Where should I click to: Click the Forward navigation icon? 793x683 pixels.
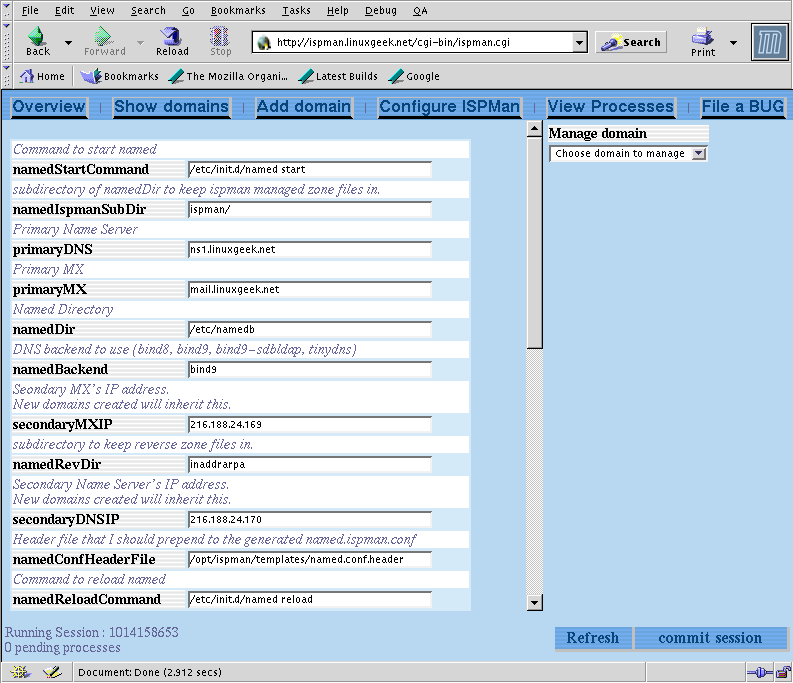[x=105, y=41]
